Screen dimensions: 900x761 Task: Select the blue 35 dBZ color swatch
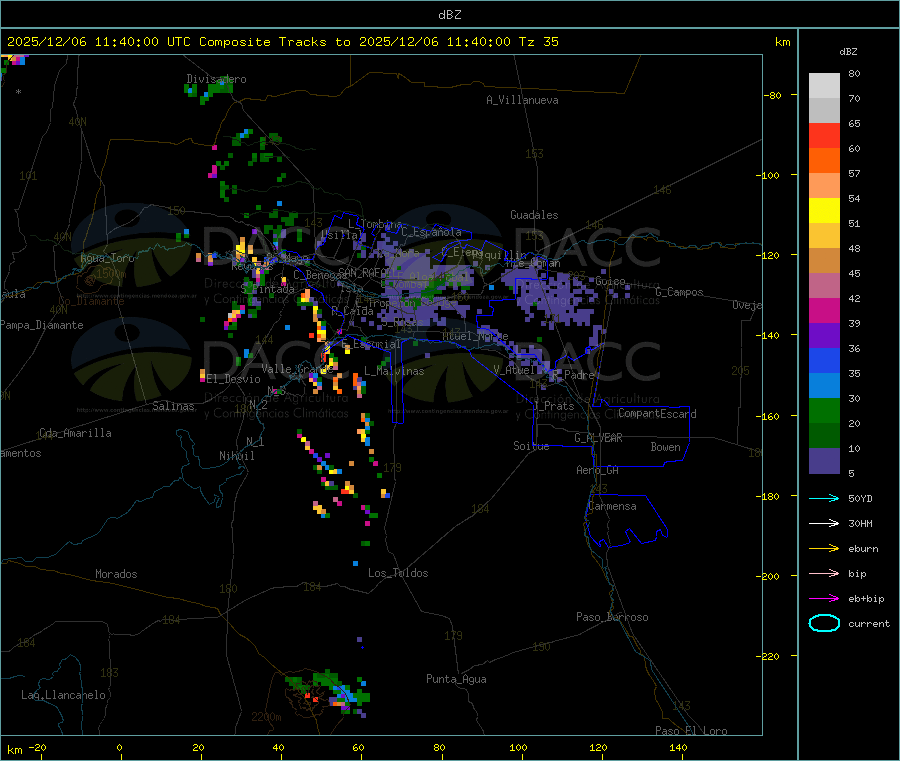pyautogui.click(x=824, y=360)
